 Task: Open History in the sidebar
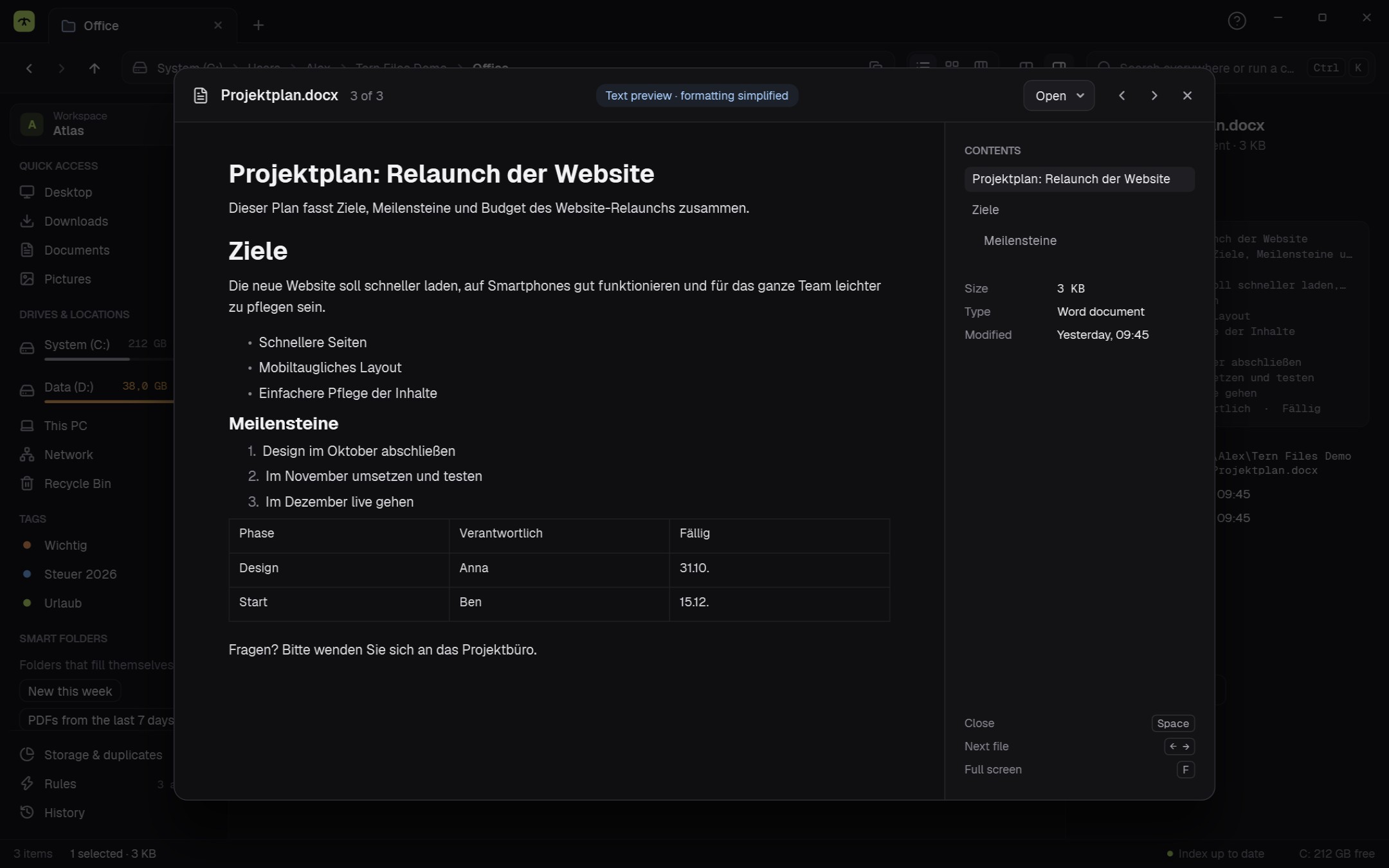(92, 813)
